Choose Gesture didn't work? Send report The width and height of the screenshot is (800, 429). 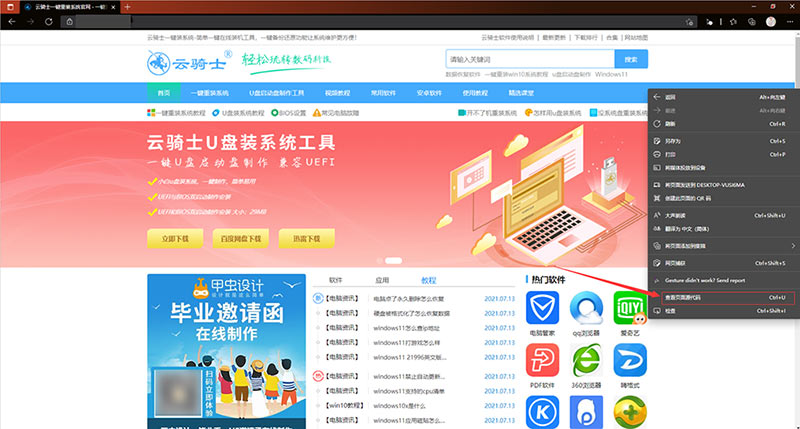(x=723, y=280)
